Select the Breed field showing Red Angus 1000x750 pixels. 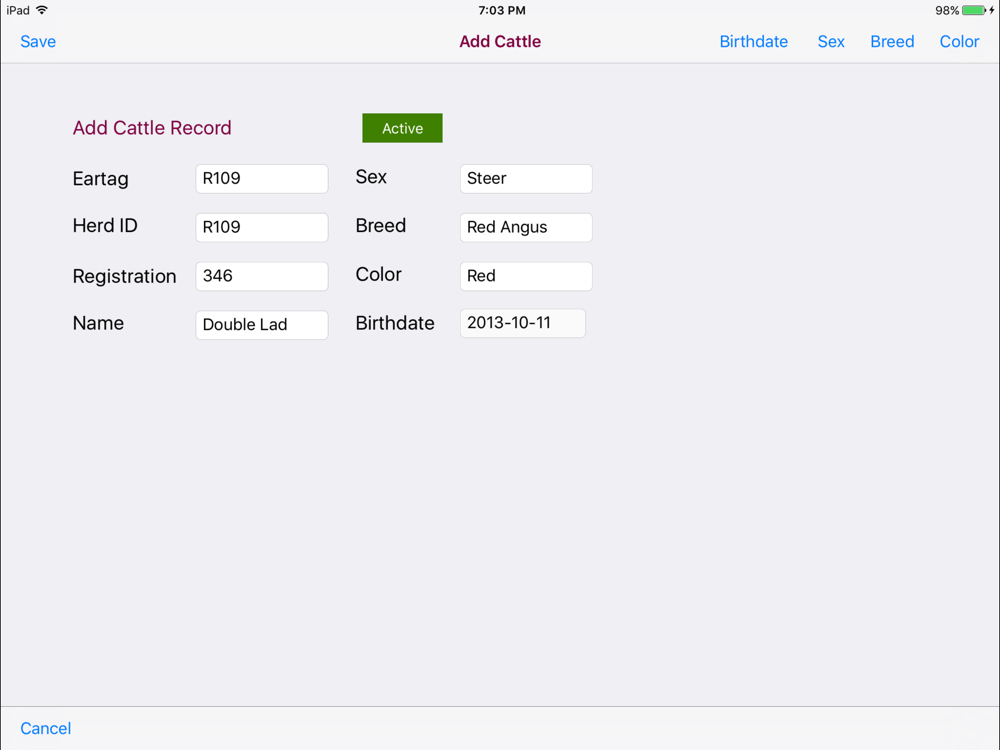click(x=526, y=227)
